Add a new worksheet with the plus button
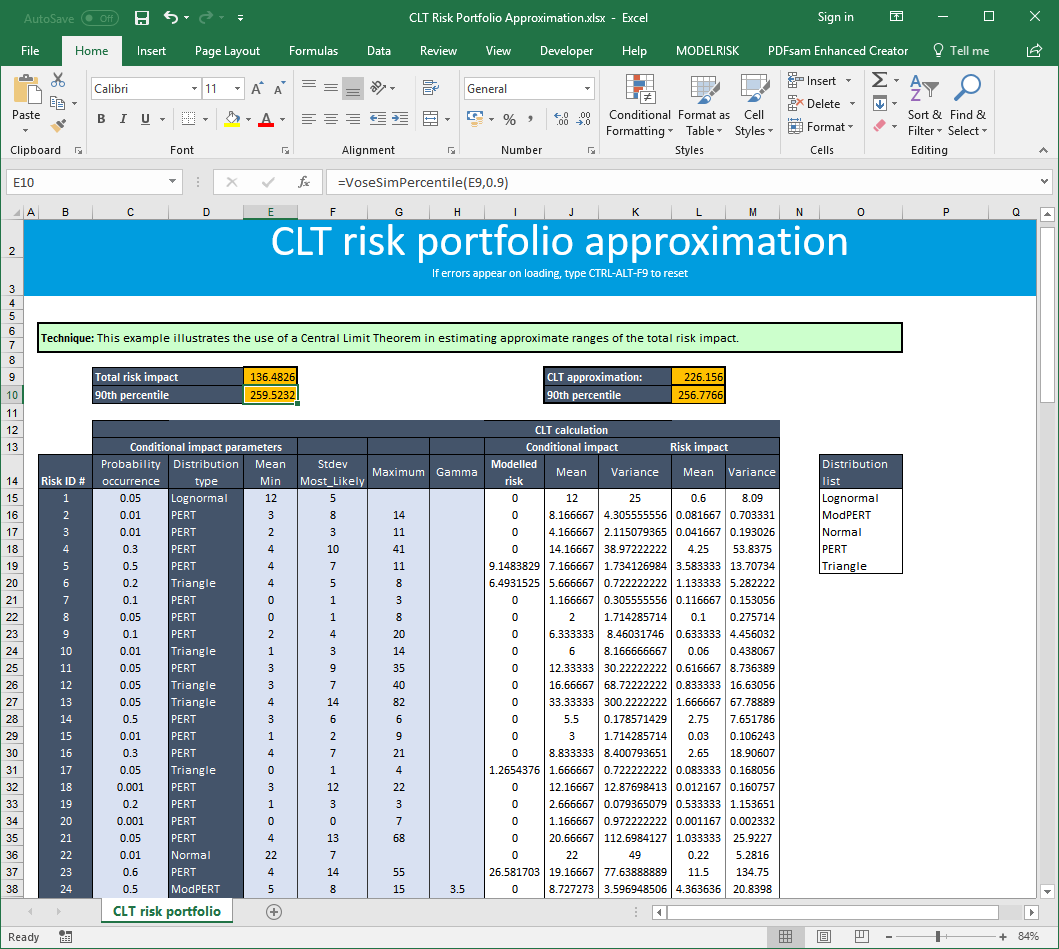The width and height of the screenshot is (1059, 949). click(x=273, y=911)
